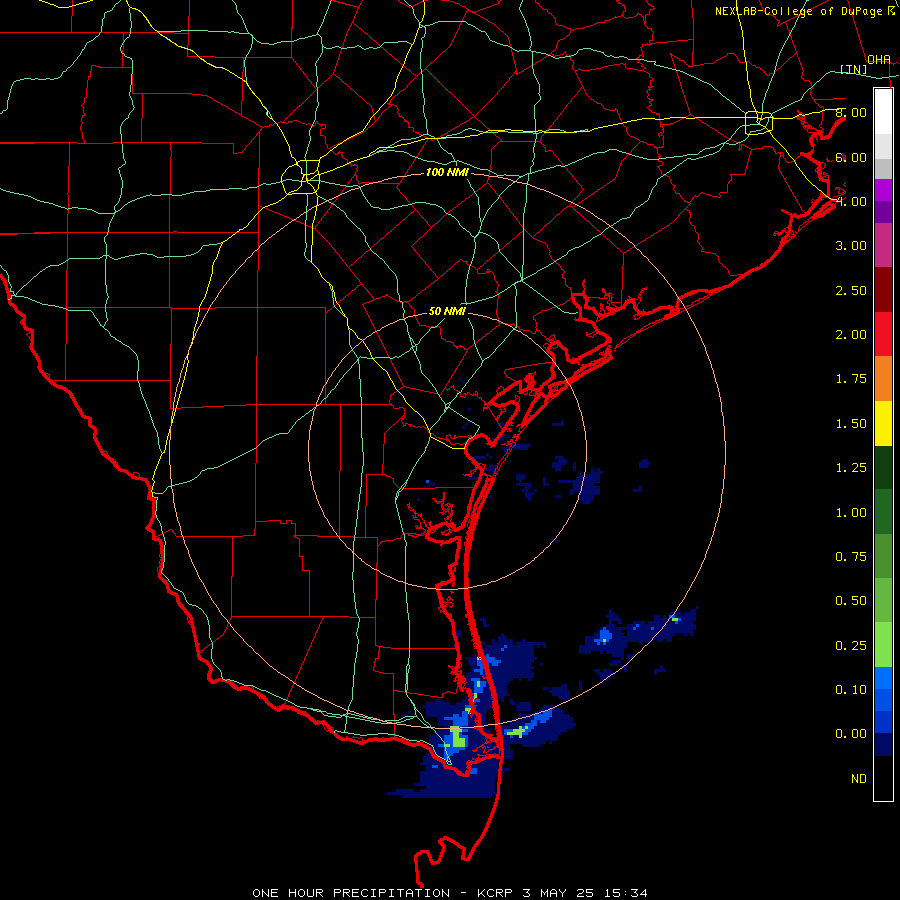Click the 50 NMI range ring label
Image resolution: width=900 pixels, height=900 pixels.
(447, 311)
